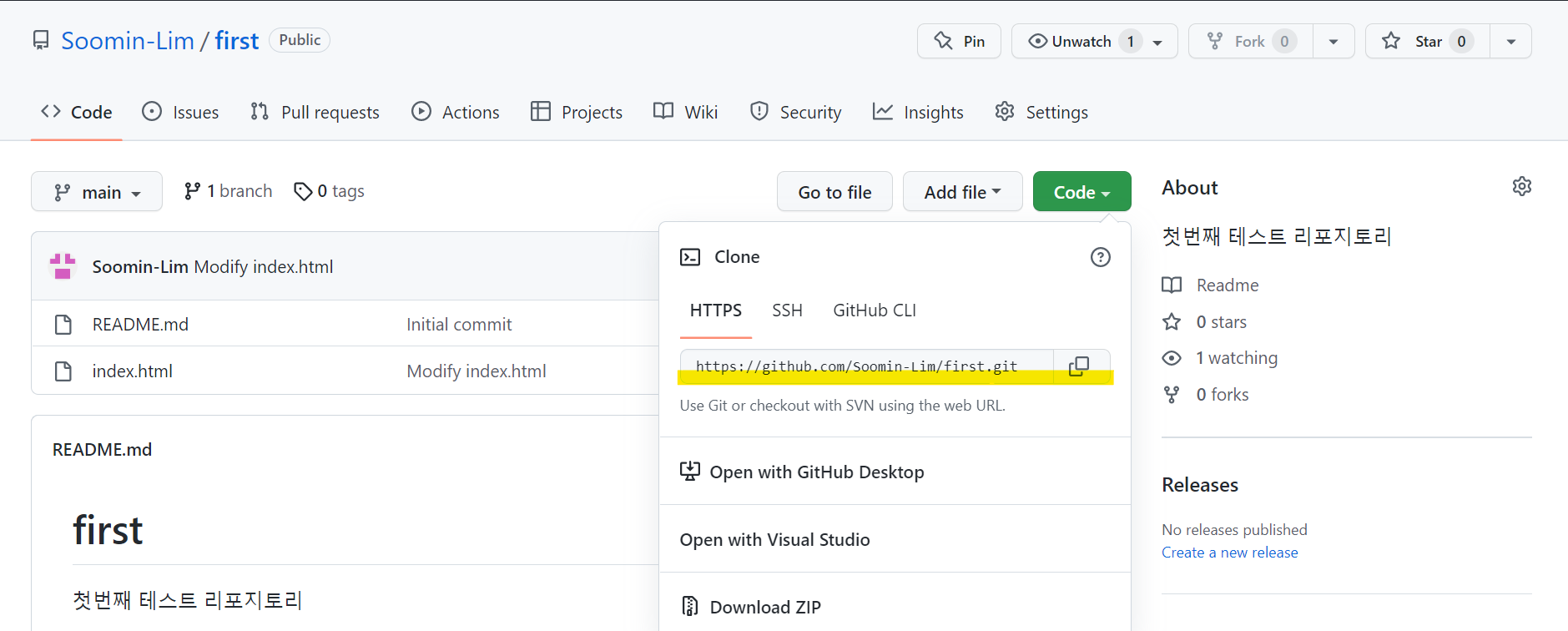Image resolution: width=1568 pixels, height=631 pixels.
Task: Click the repository book icon beside Soomin-Lim
Action: coord(41,40)
